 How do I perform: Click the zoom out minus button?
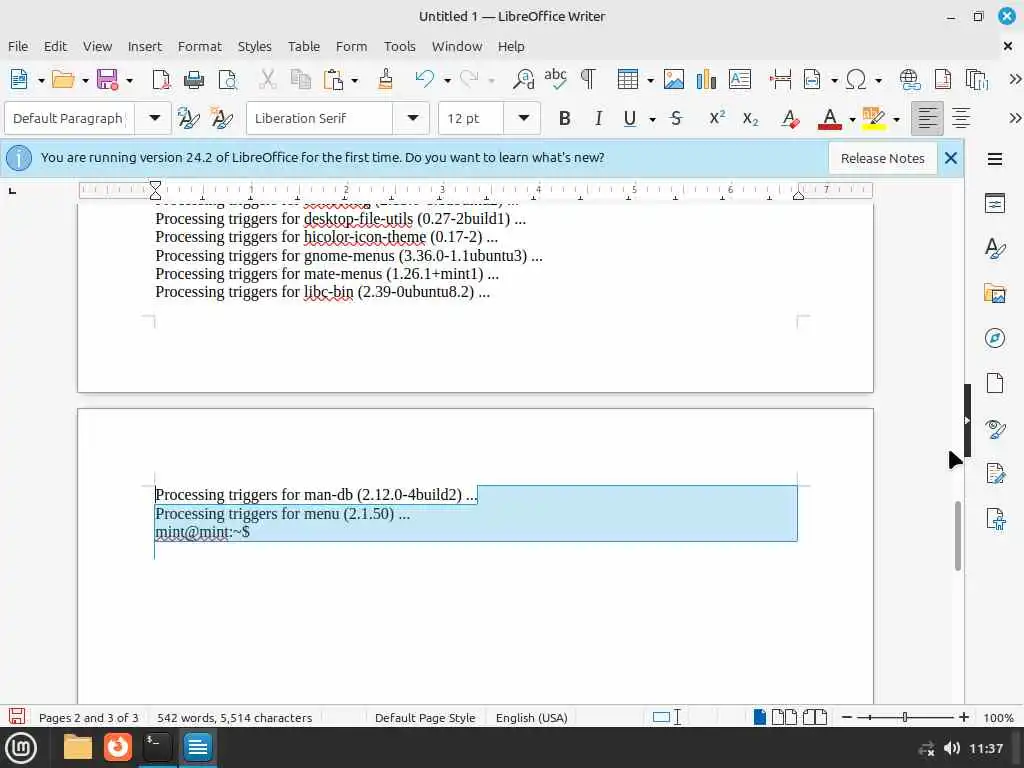(x=847, y=717)
